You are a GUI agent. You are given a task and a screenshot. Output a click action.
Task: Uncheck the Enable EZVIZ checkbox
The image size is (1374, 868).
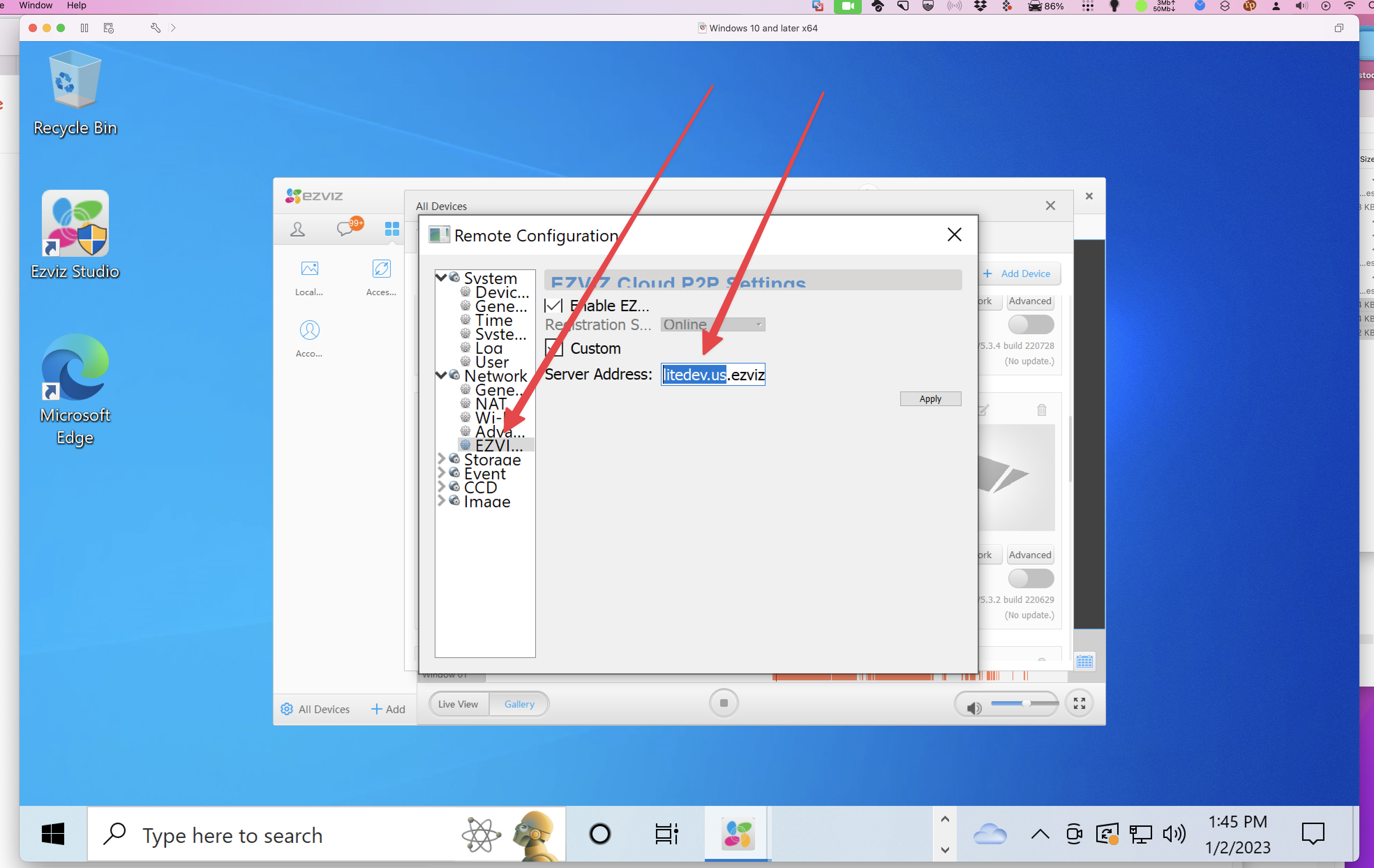pyautogui.click(x=553, y=306)
